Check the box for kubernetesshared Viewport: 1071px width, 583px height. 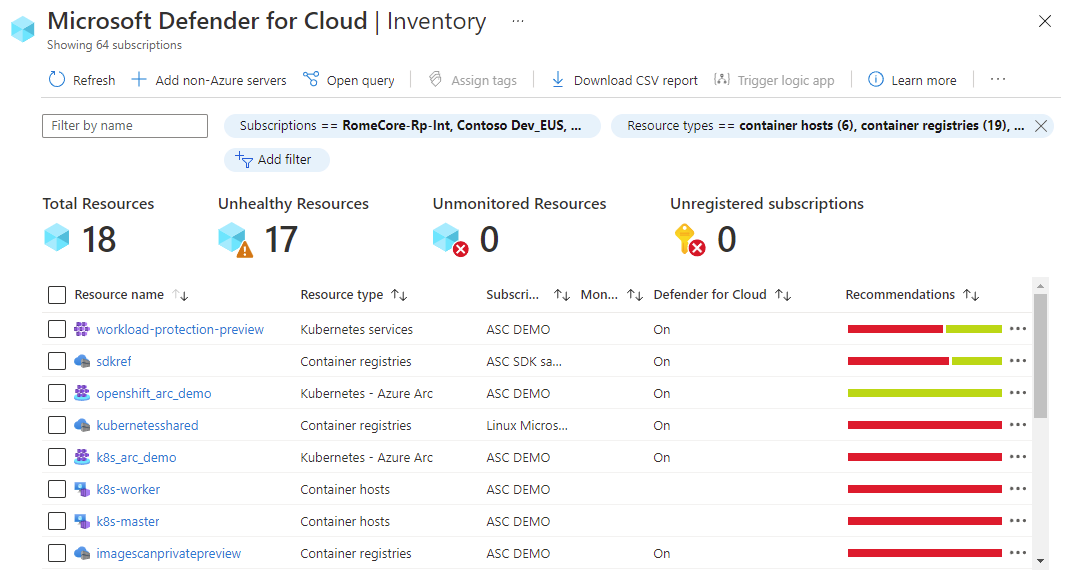[x=57, y=425]
